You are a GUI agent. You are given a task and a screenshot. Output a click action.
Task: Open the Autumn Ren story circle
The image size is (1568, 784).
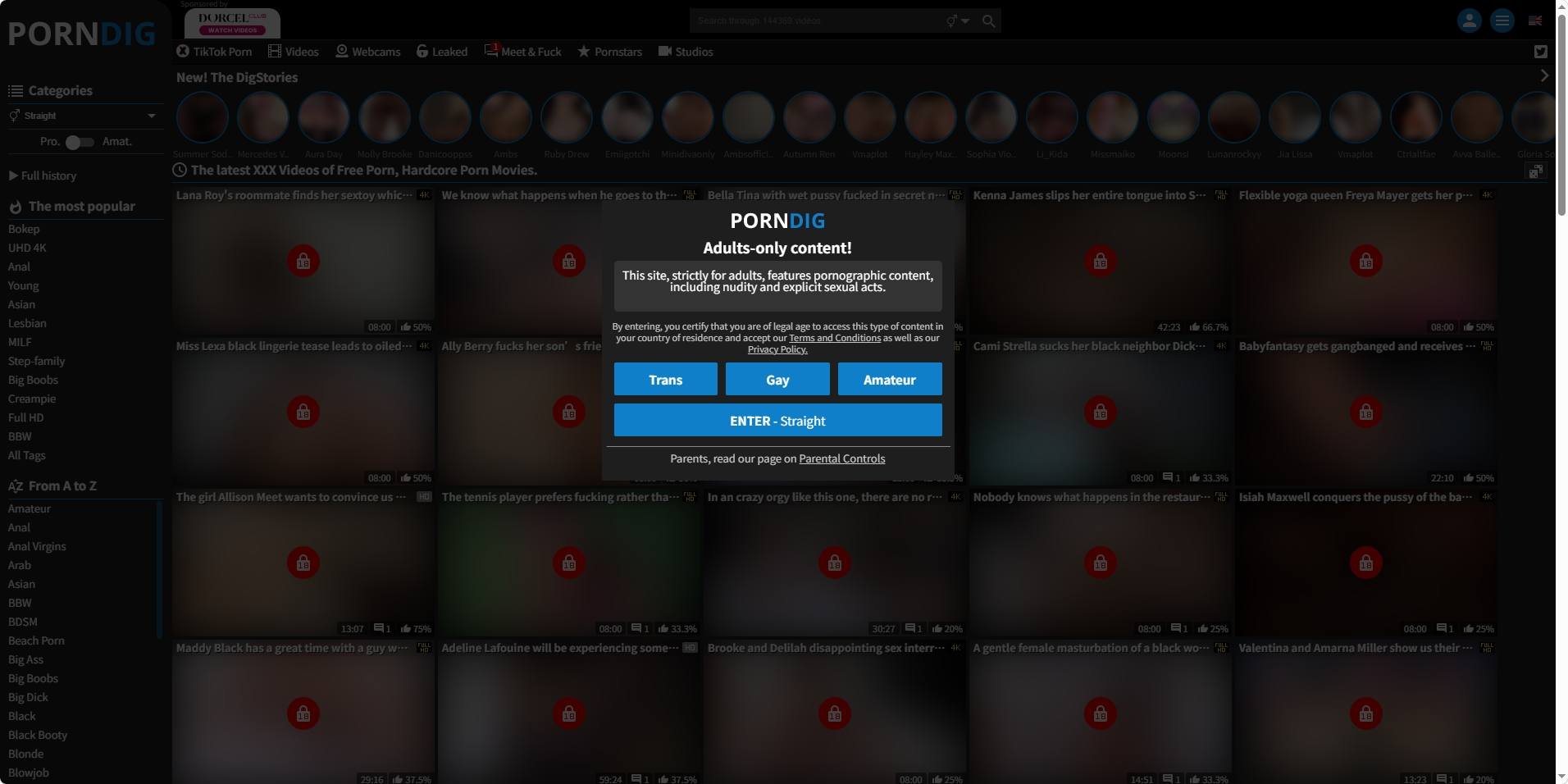(809, 117)
